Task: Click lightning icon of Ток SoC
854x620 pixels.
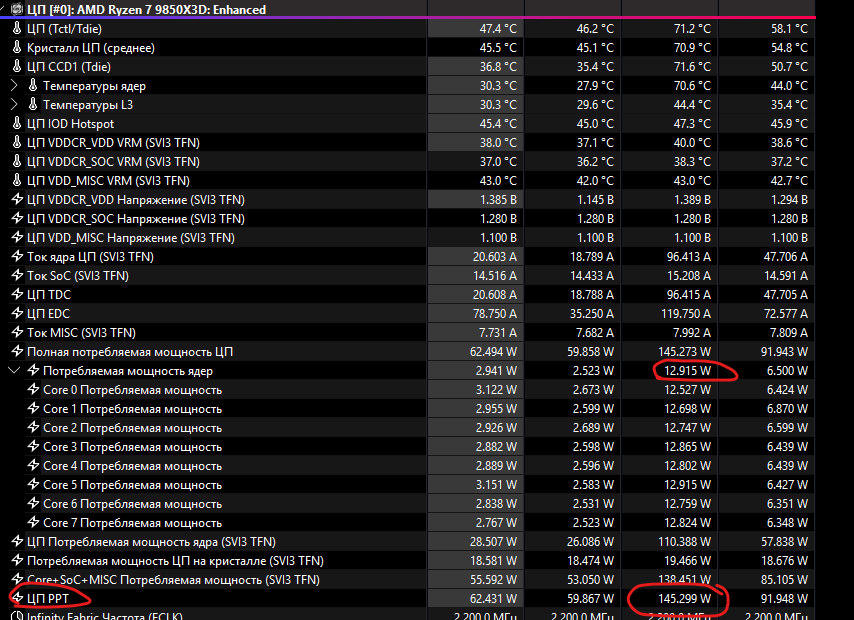Action: pos(17,276)
